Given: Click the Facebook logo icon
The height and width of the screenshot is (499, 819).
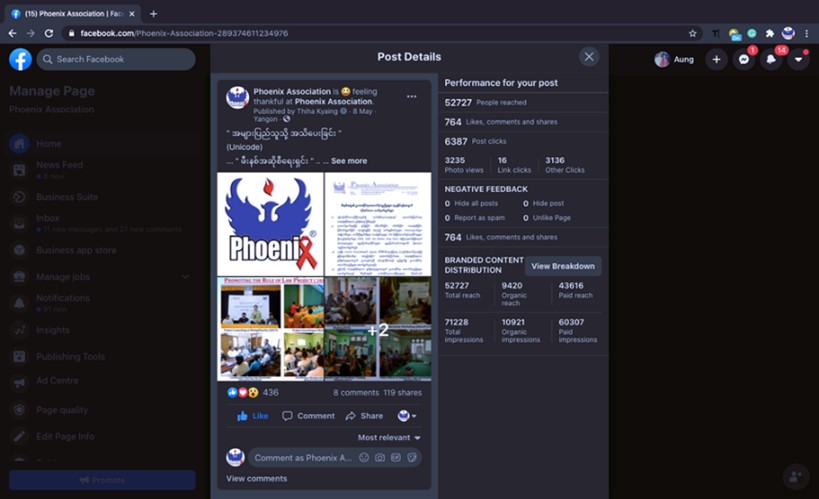Looking at the screenshot, I should 20,59.
